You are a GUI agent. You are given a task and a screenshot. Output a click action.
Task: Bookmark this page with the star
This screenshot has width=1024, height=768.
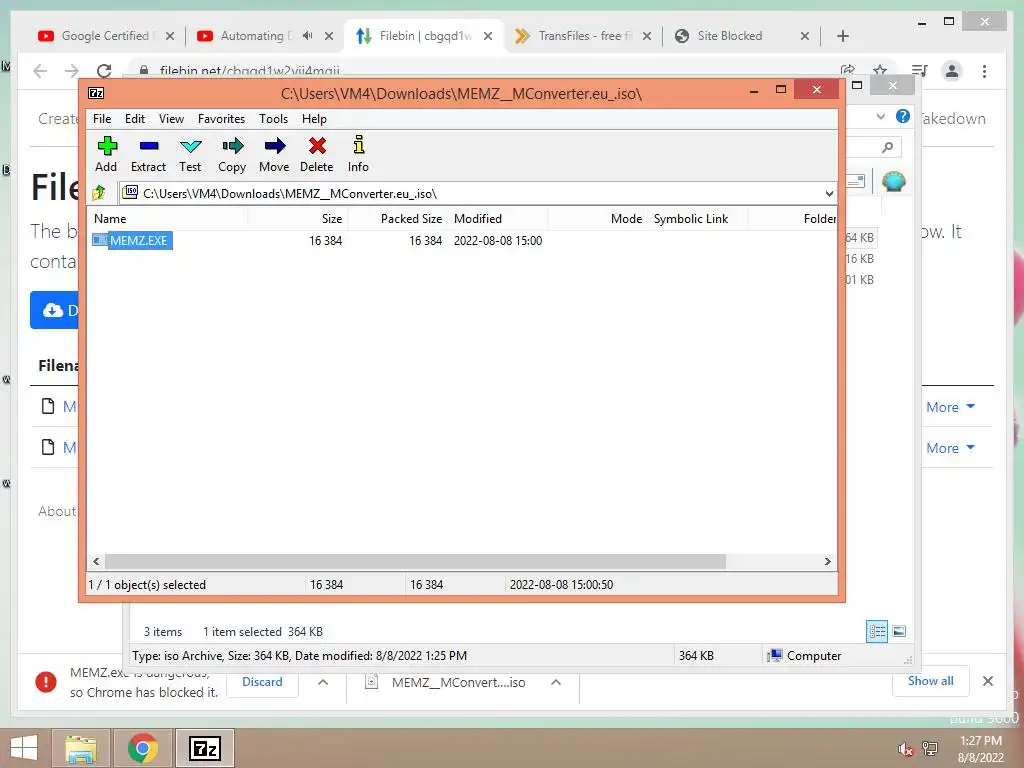880,71
